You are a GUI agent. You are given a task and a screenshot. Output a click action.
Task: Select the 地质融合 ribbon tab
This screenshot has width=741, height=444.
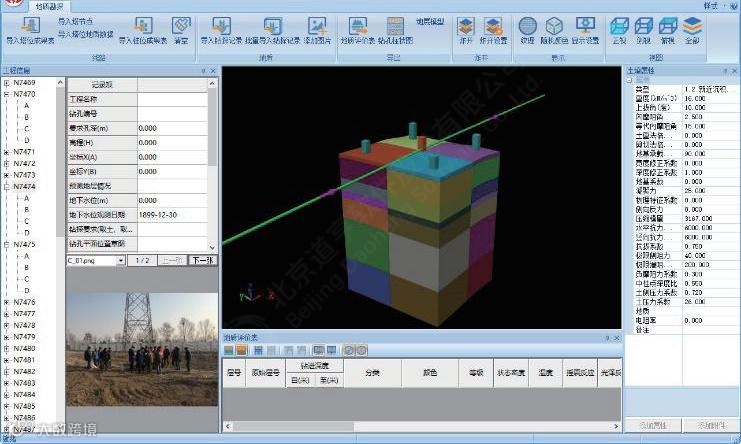pyautogui.click(x=50, y=7)
